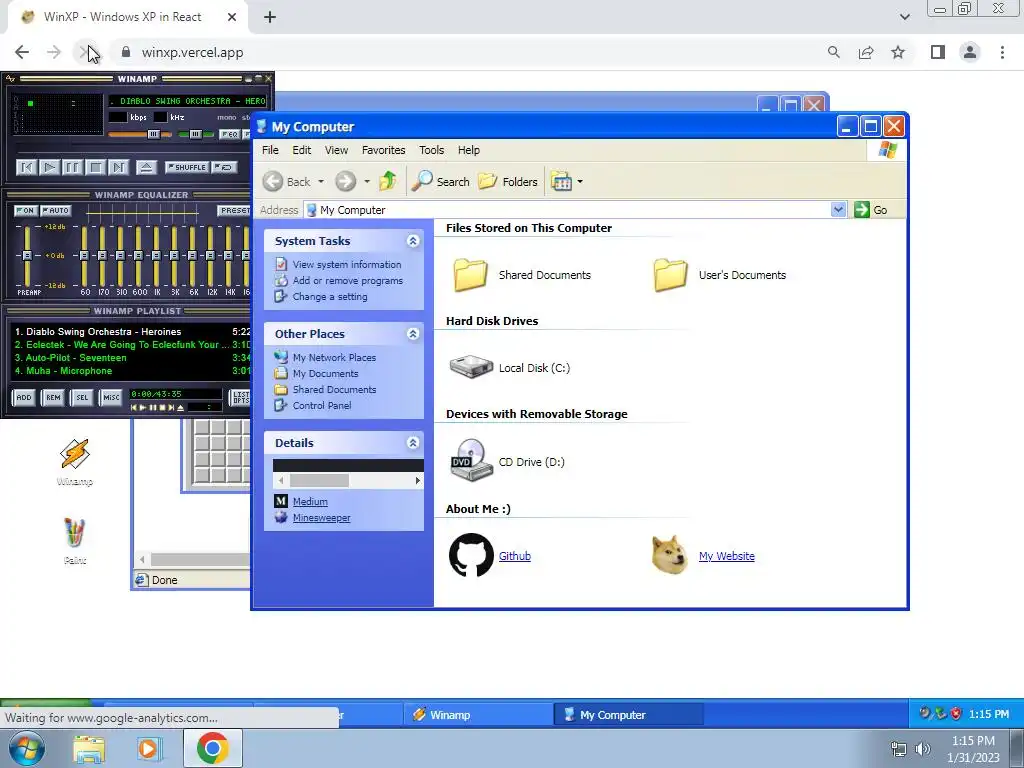Pause playback in Winamp
The height and width of the screenshot is (768, 1024).
click(x=72, y=168)
